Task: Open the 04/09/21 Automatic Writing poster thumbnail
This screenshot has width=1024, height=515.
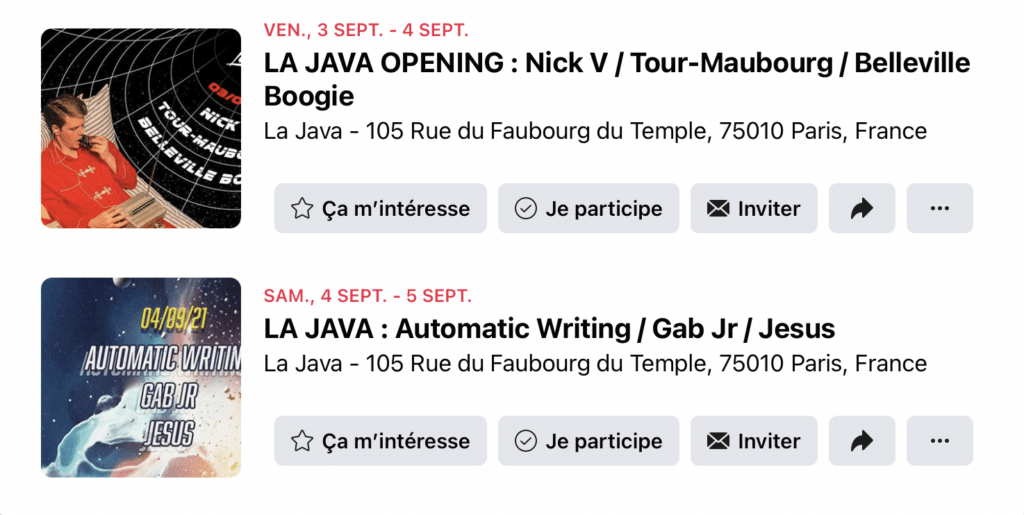Action: (x=141, y=377)
